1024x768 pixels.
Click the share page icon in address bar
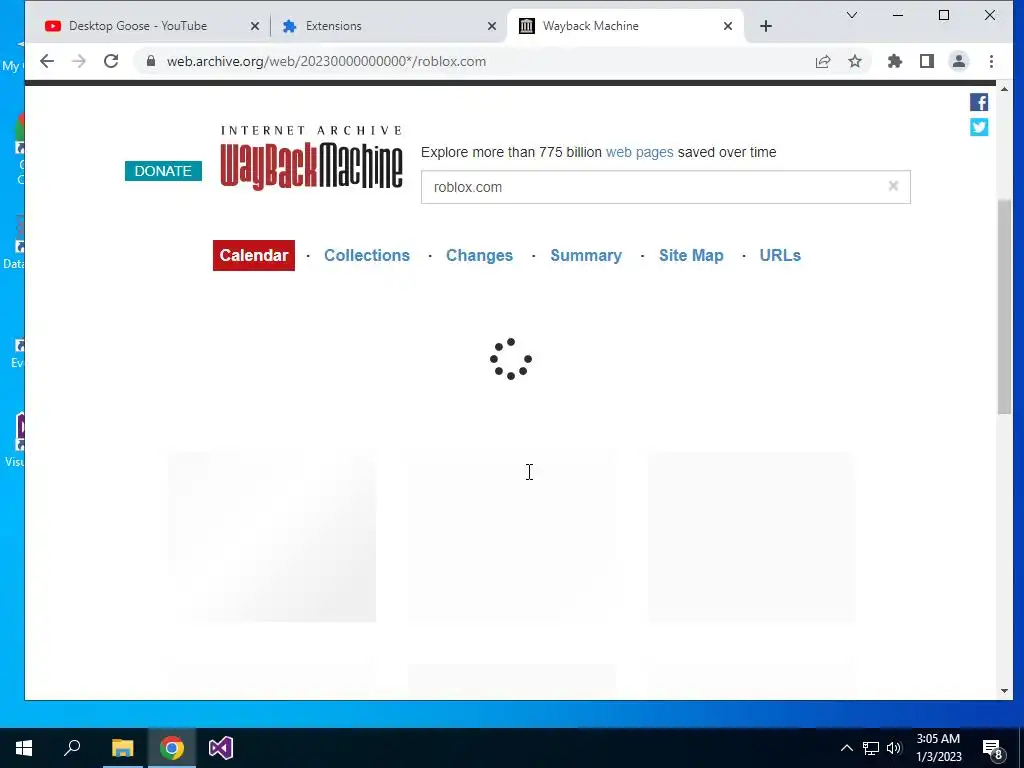click(x=823, y=61)
